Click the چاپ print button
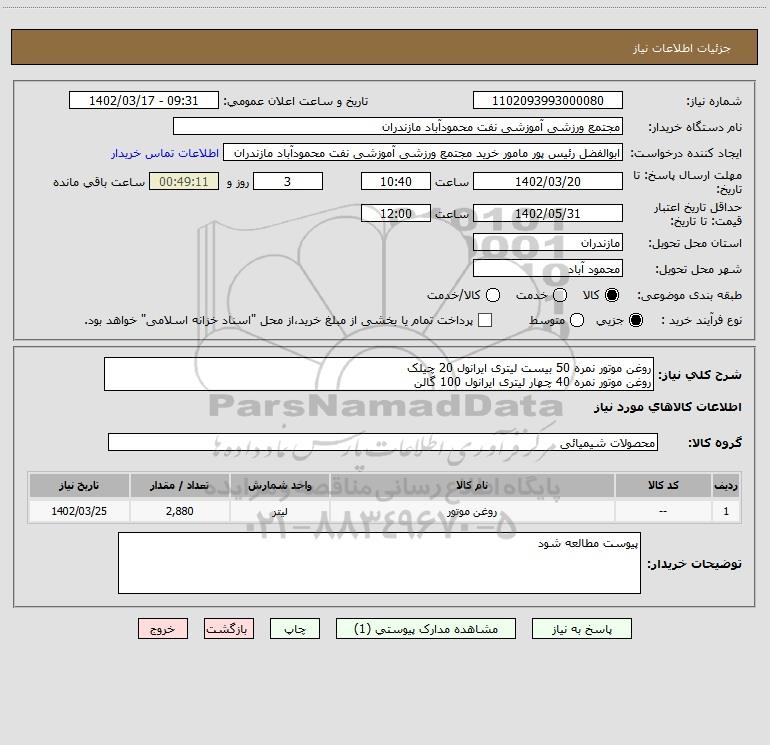 coord(295,629)
